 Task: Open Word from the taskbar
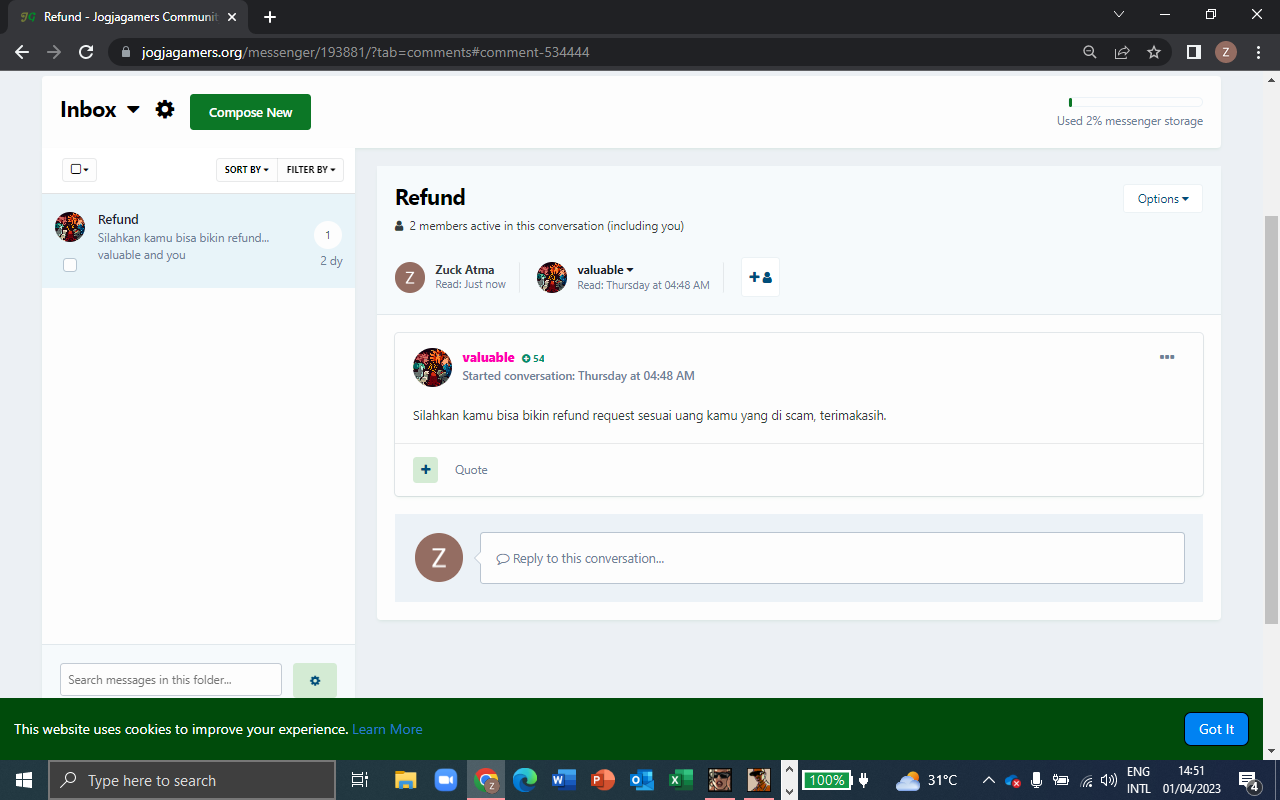[x=564, y=780]
